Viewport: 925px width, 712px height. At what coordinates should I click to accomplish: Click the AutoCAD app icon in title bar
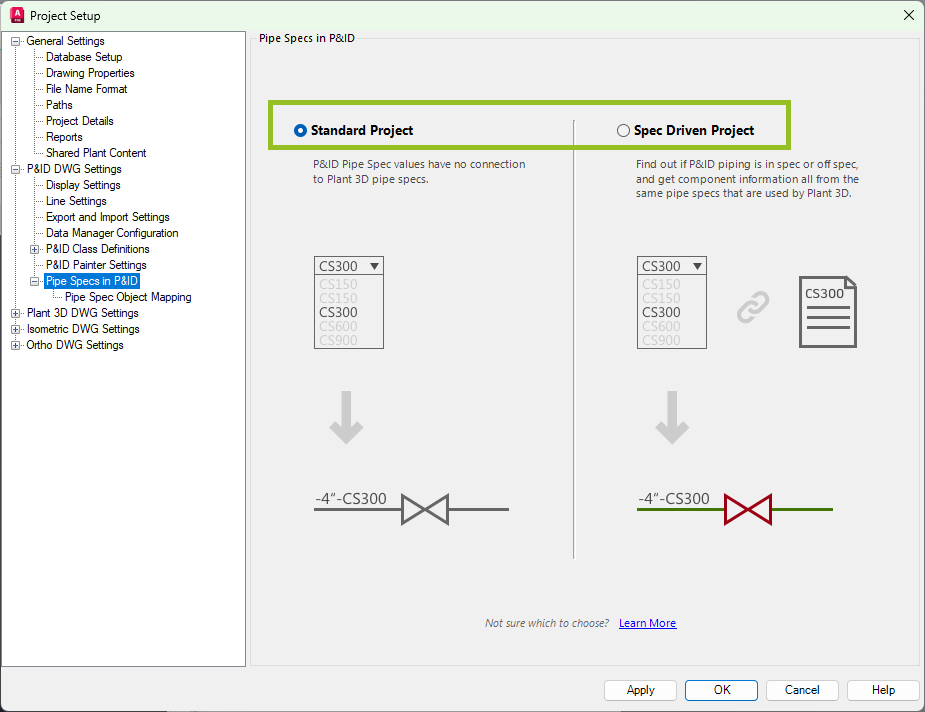16,15
